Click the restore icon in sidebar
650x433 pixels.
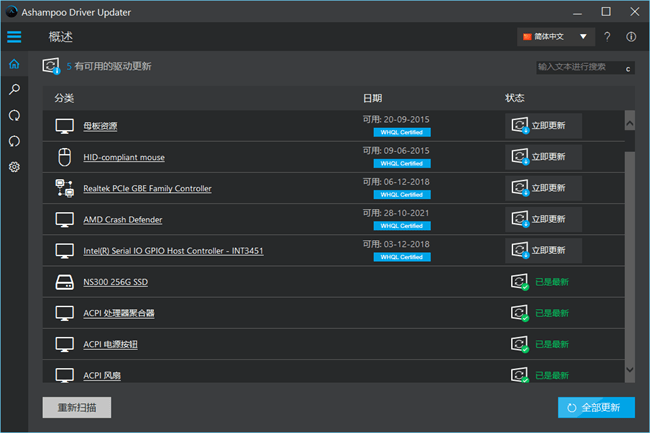(x=14, y=141)
